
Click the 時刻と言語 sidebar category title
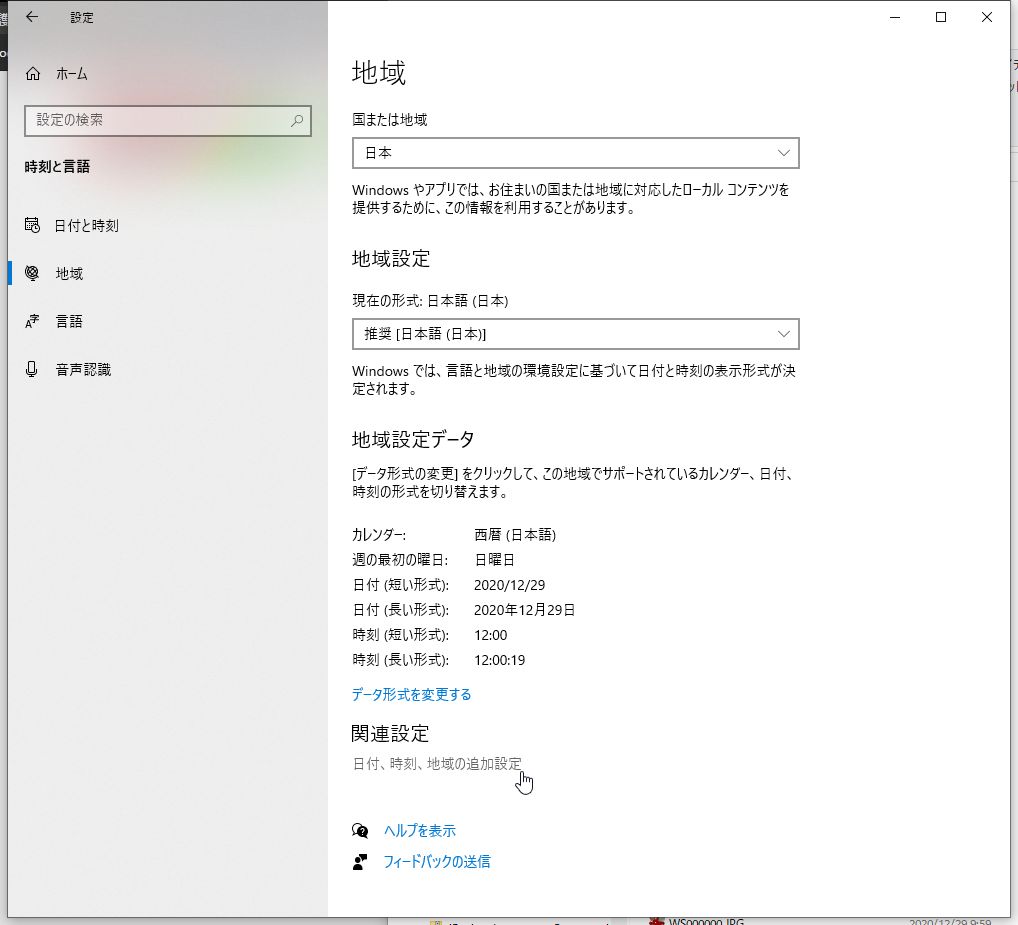point(57,167)
